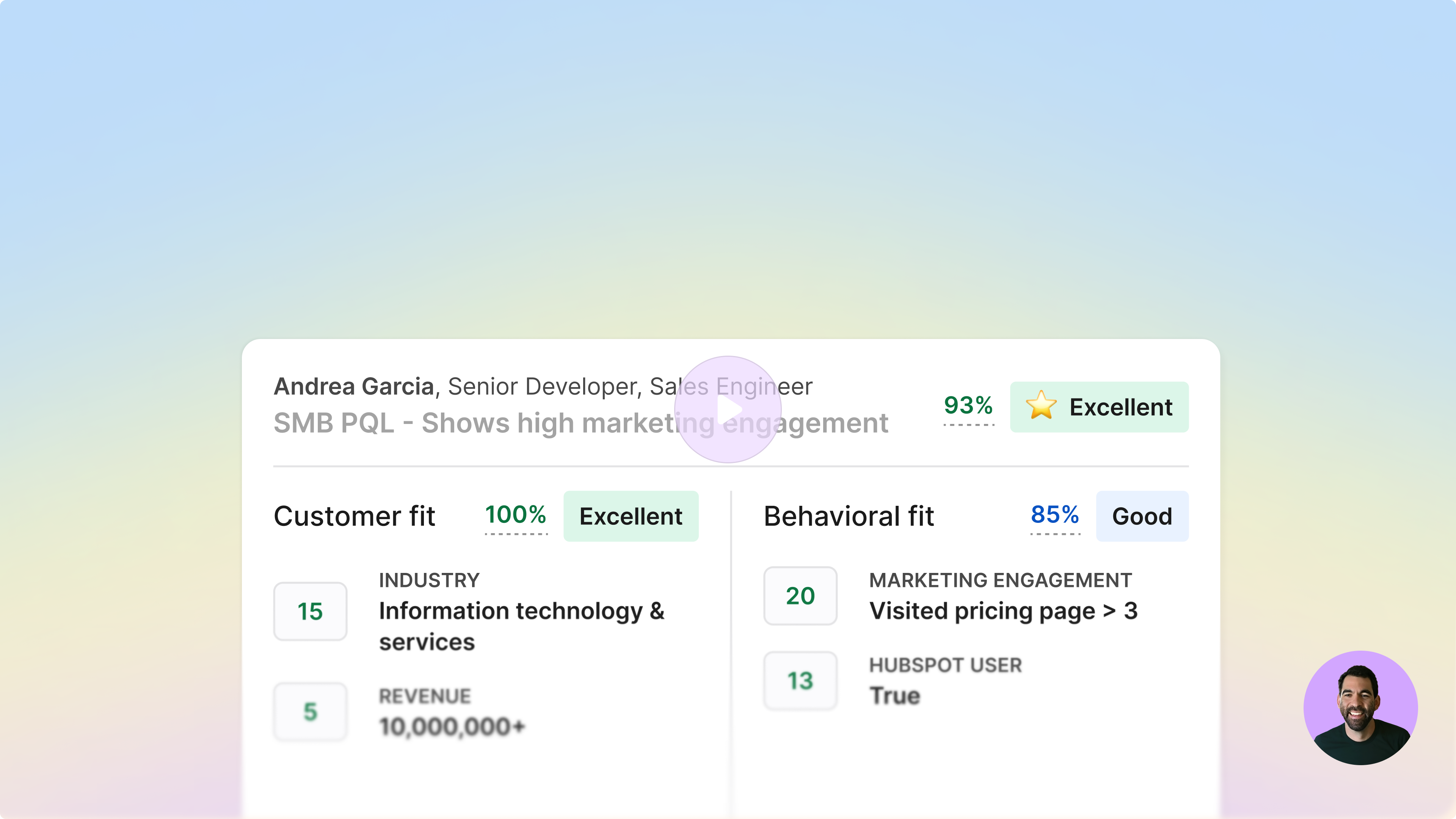Click the Industry score box showing 15
Viewport: 1456px width, 819px height.
[310, 612]
